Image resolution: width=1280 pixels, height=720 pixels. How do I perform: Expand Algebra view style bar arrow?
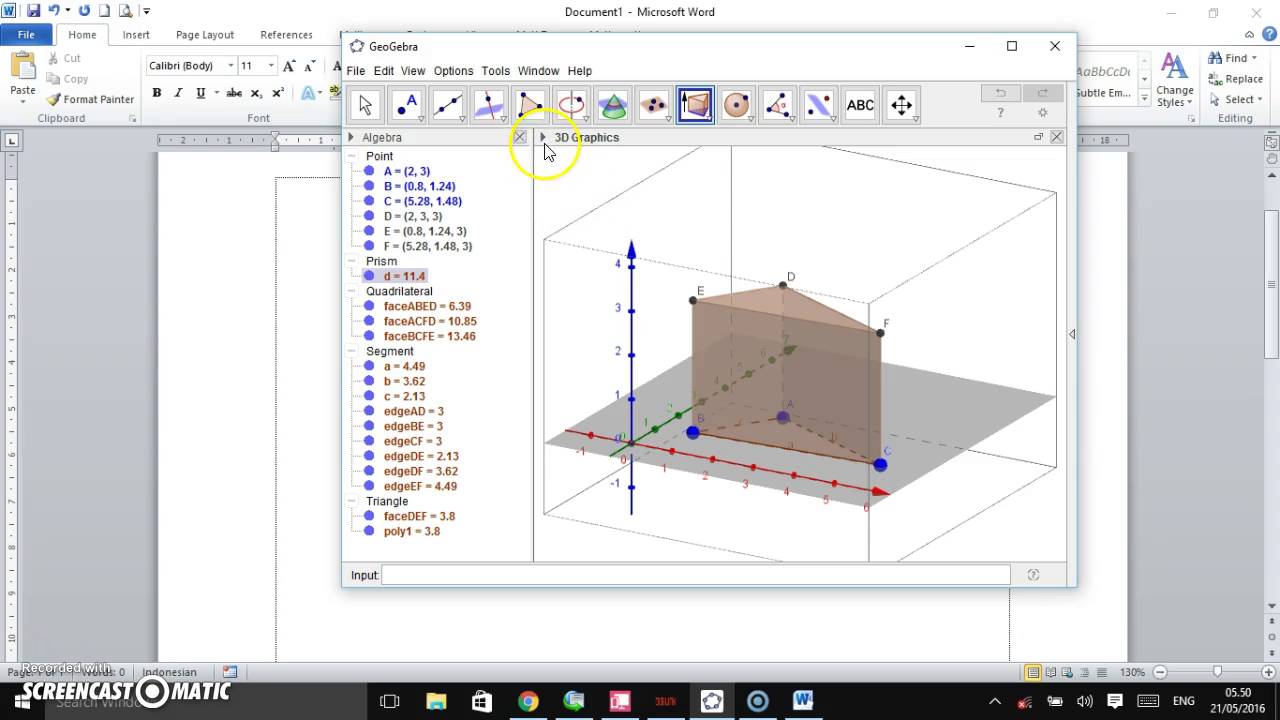click(x=351, y=137)
